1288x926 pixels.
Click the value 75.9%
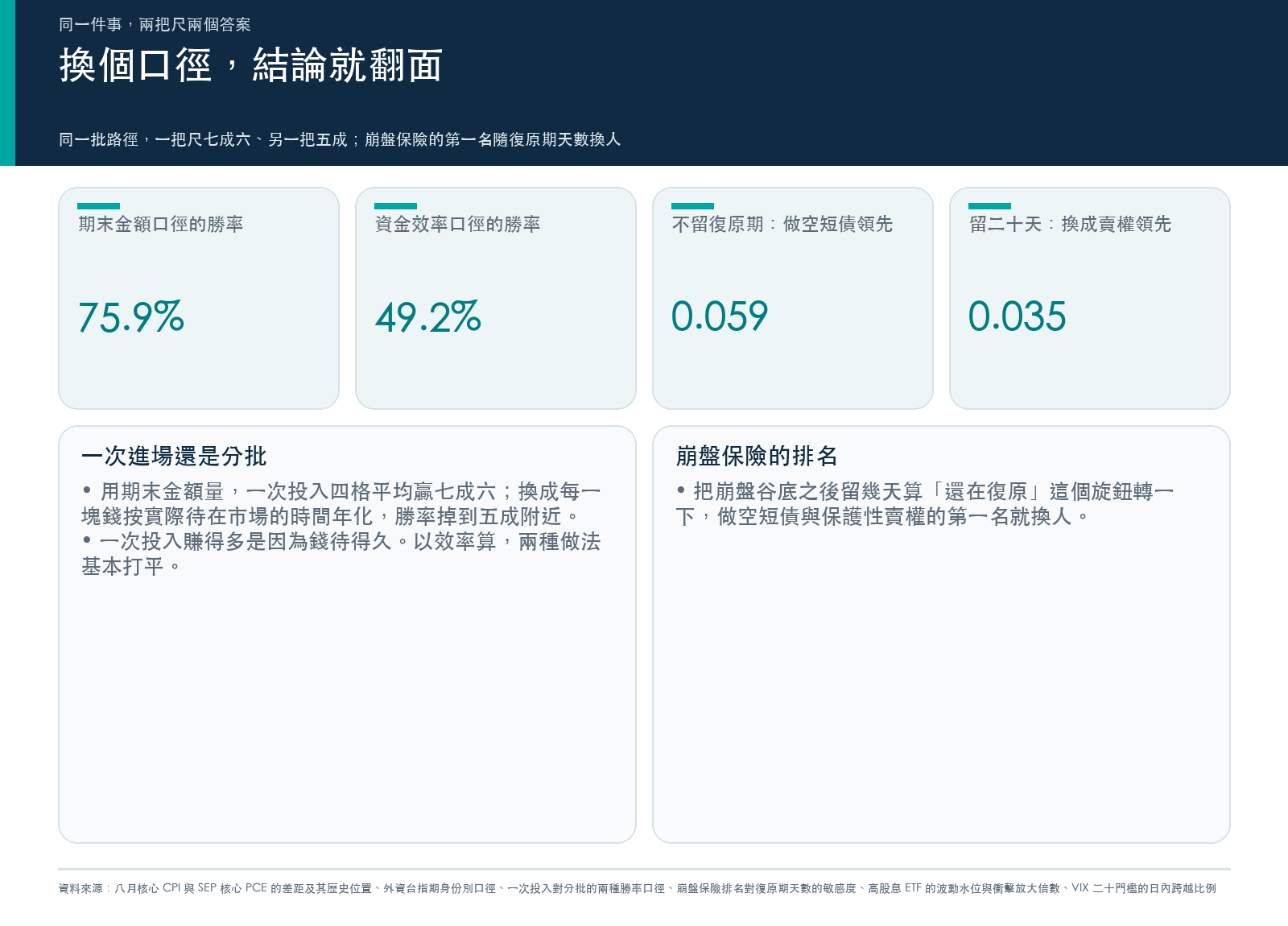(x=131, y=316)
